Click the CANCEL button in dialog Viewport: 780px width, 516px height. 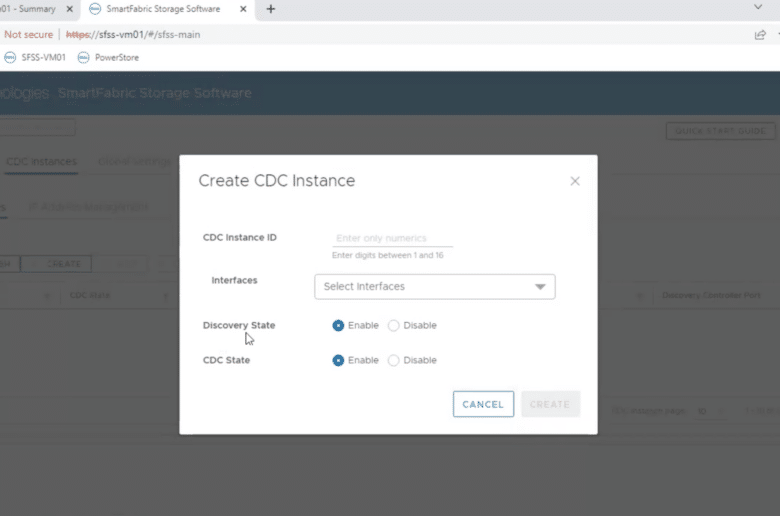click(x=483, y=404)
